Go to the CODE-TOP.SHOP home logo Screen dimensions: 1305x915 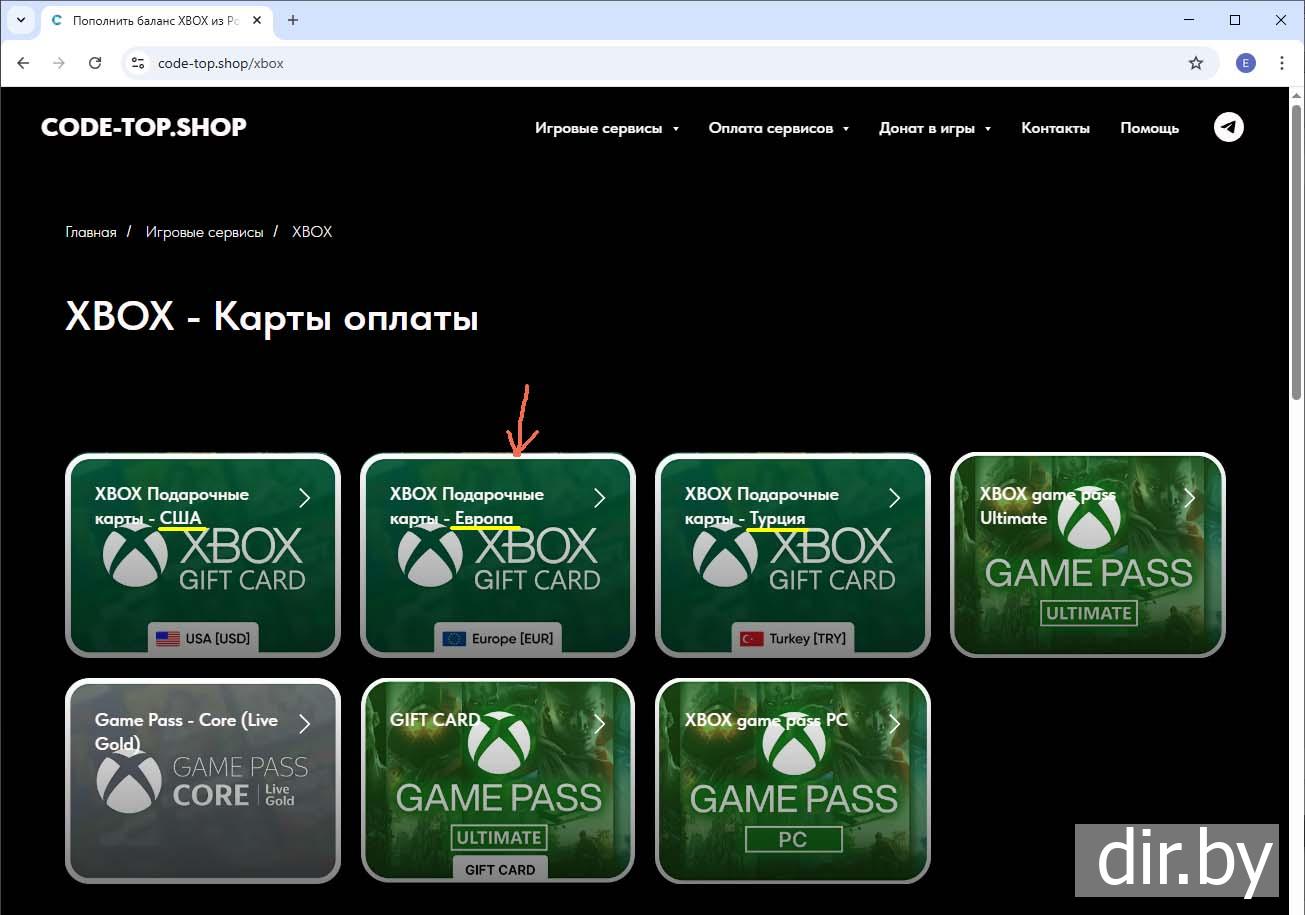(144, 127)
